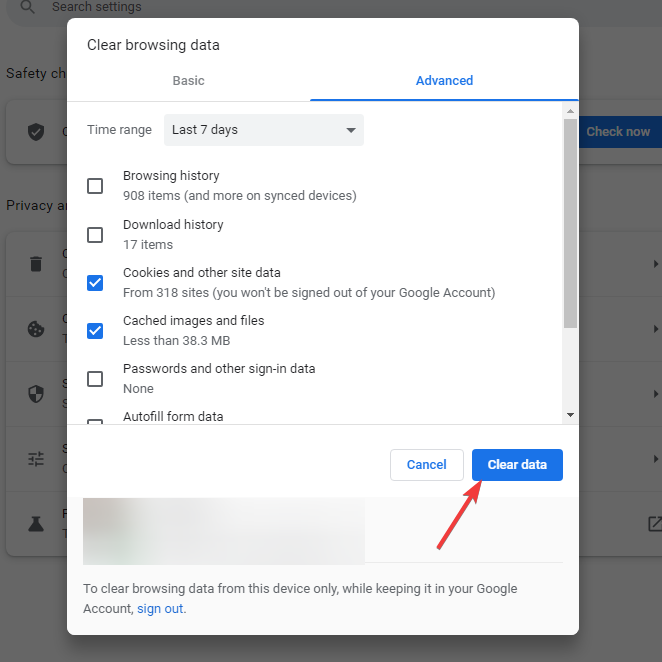Check Passwords and other sign-in data
The image size is (662, 662).
[95, 379]
